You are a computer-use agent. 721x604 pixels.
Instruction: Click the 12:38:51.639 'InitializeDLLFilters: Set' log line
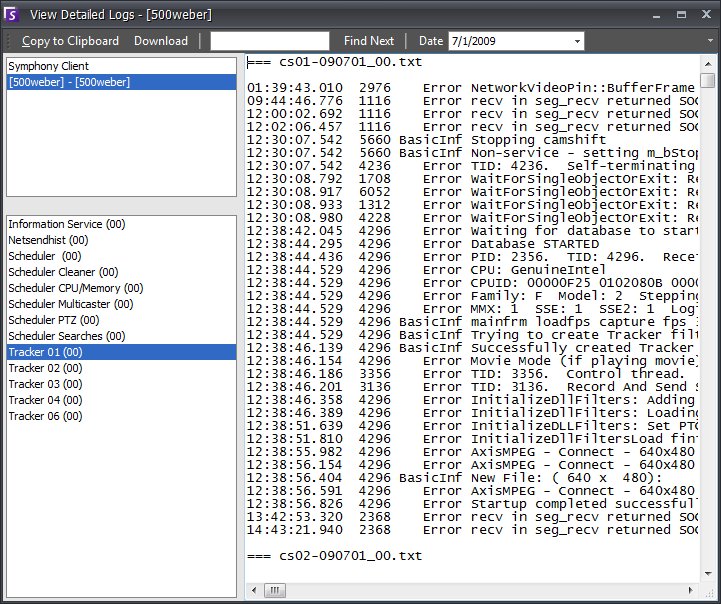472,426
